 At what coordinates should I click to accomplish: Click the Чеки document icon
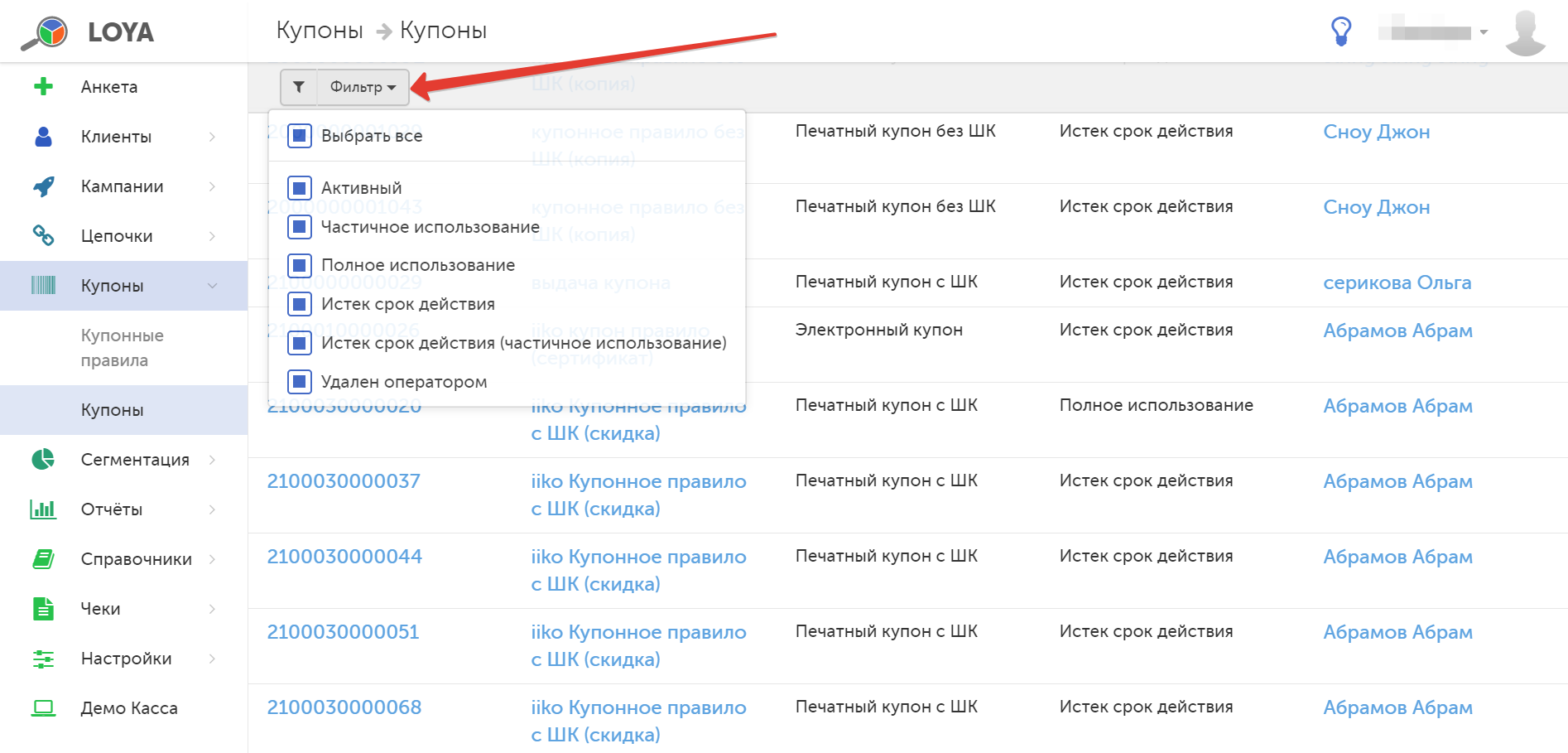coord(43,609)
